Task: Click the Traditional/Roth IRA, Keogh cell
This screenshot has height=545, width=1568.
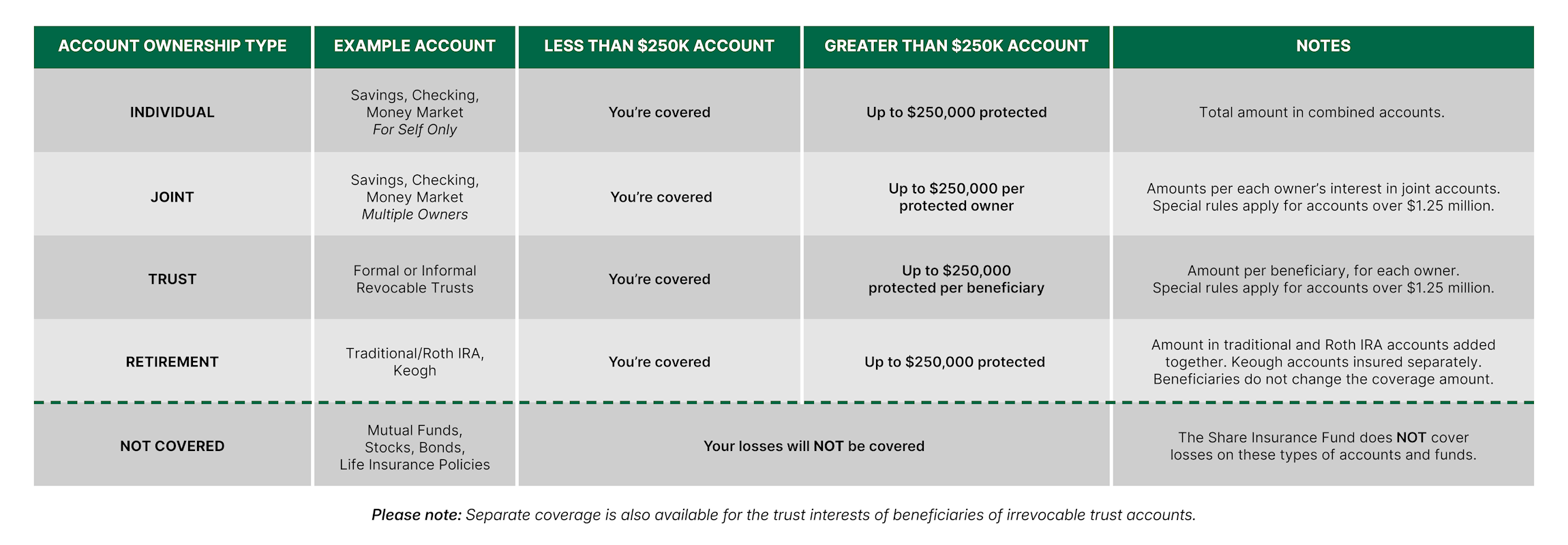Action: (x=414, y=362)
